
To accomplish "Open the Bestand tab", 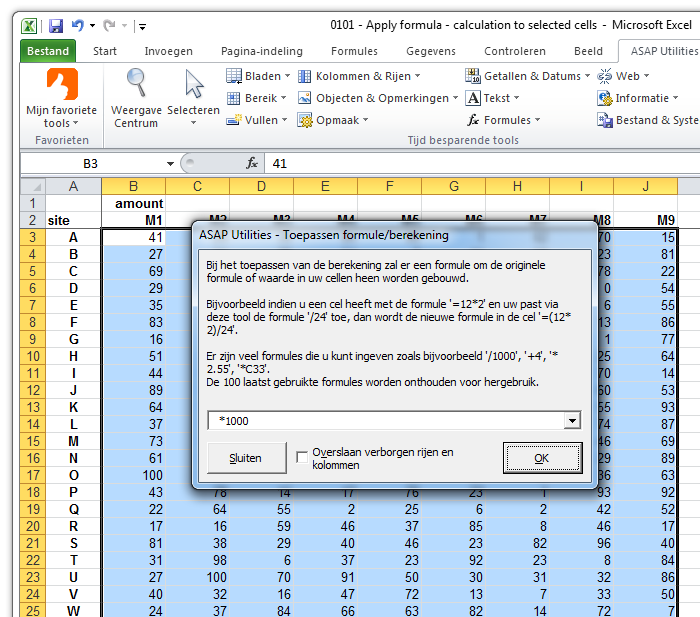I will click(x=48, y=51).
